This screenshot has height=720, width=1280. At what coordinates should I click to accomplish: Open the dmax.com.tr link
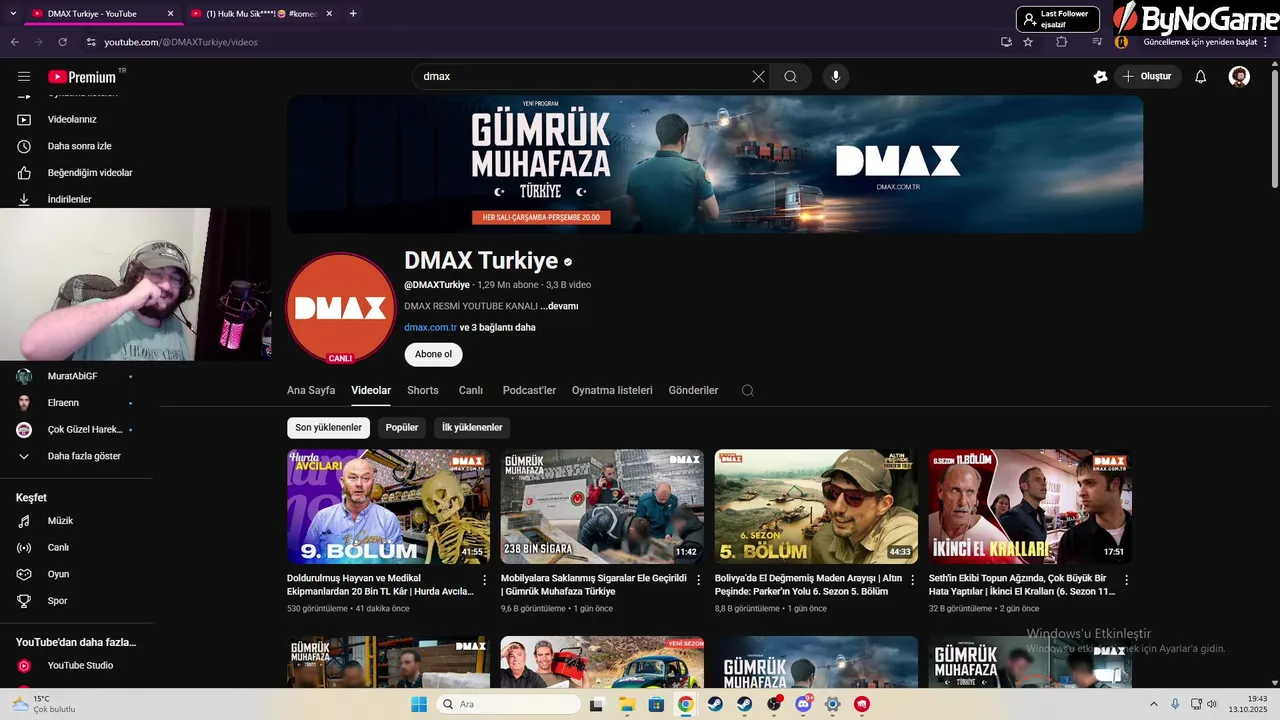click(430, 327)
